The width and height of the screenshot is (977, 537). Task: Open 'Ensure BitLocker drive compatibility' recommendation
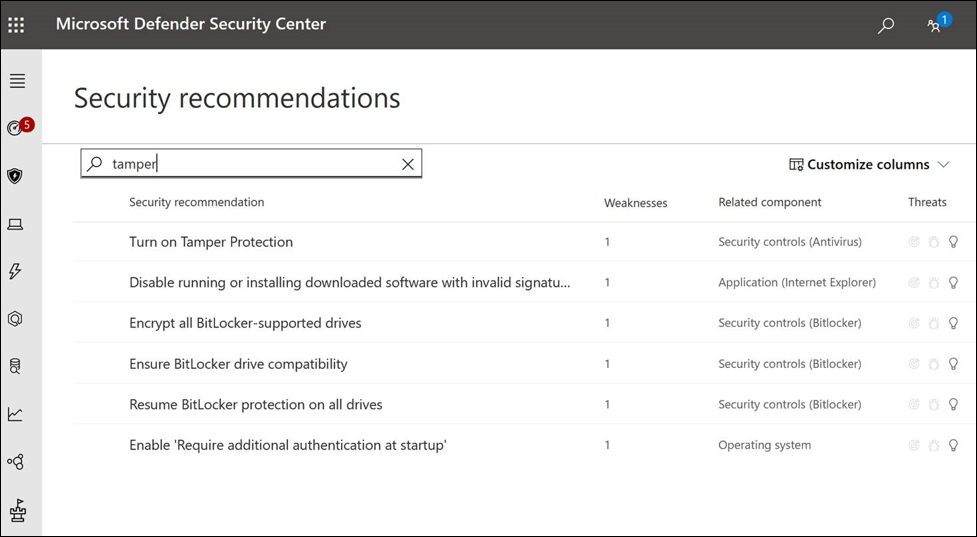(x=238, y=364)
